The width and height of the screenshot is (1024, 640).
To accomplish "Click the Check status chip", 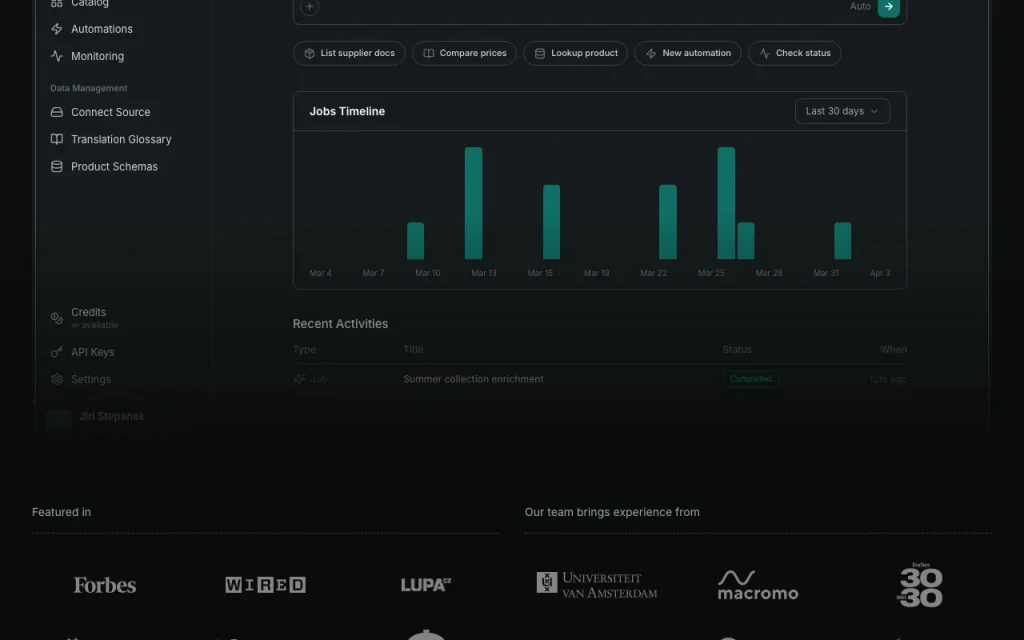I will pos(794,54).
